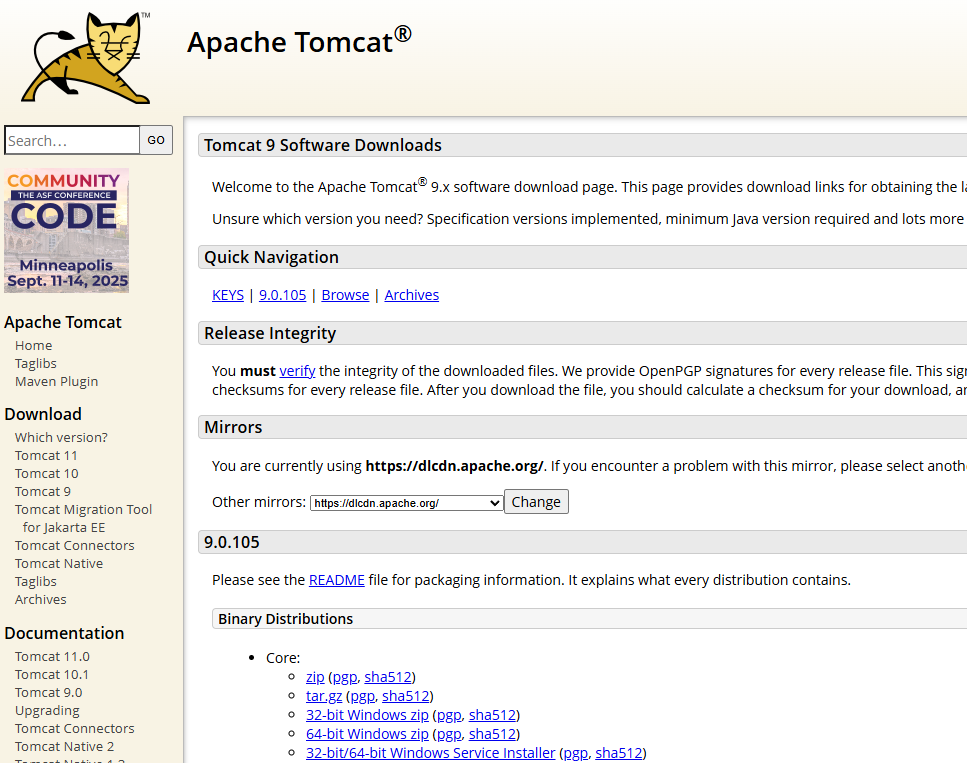Viewport: 967px width, 763px height.
Task: Go to Tomcat 11 download page
Action: pos(46,455)
